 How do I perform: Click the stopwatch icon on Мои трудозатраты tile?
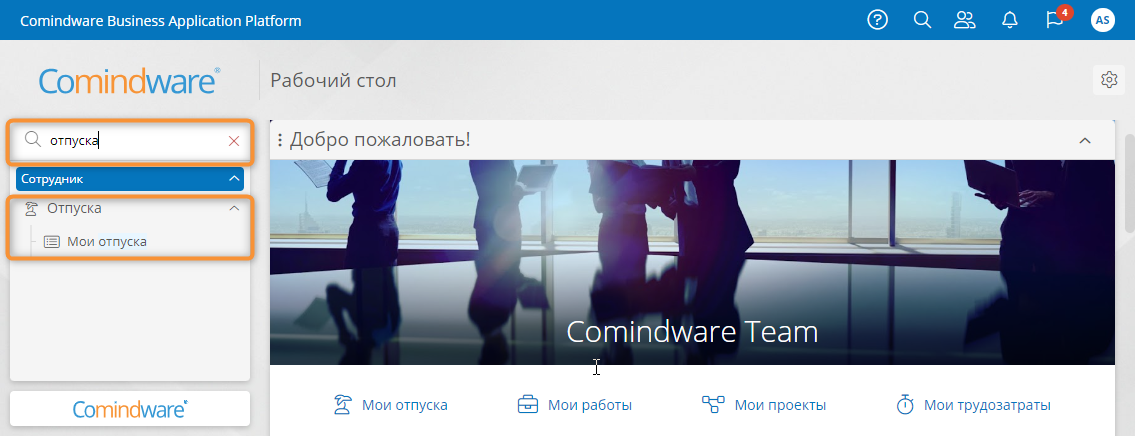click(905, 404)
